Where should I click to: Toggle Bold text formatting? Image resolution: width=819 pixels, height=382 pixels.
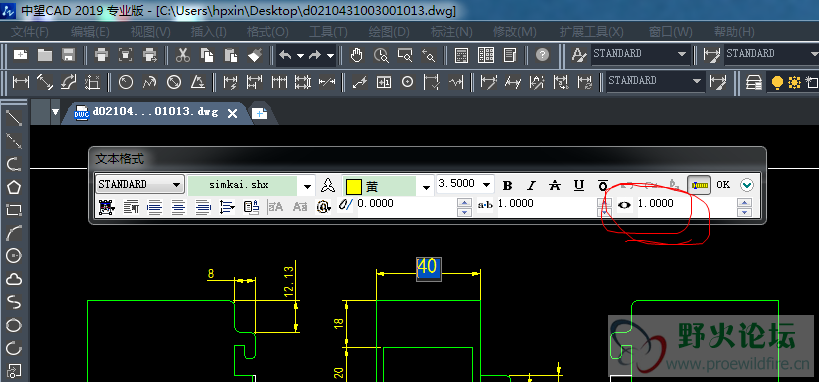507,186
